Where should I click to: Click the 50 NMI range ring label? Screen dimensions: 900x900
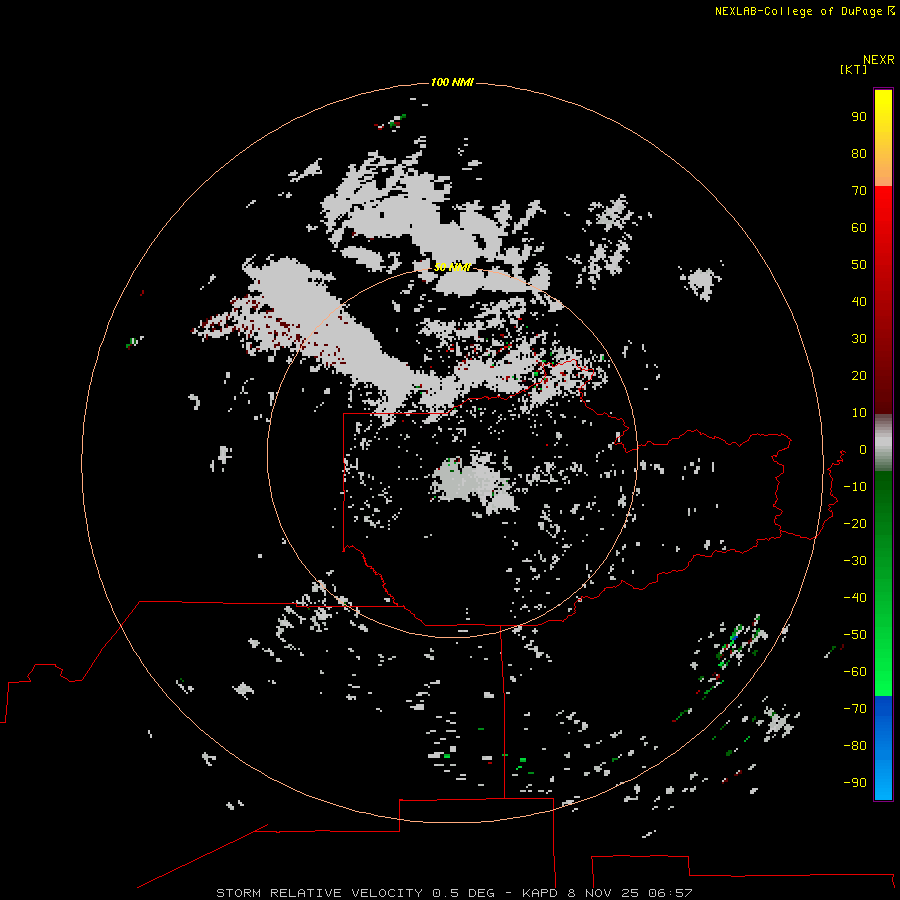452,267
